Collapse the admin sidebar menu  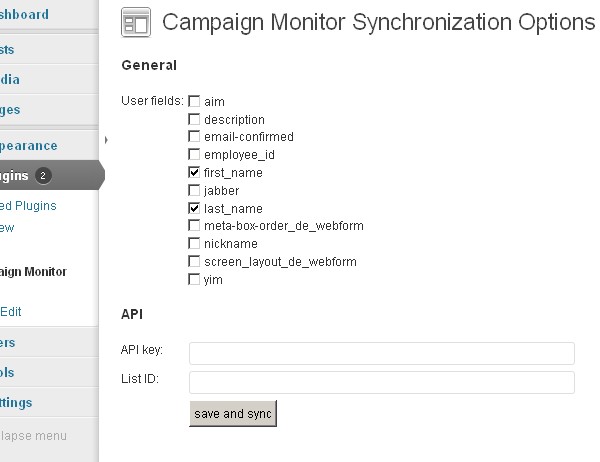tap(33, 435)
